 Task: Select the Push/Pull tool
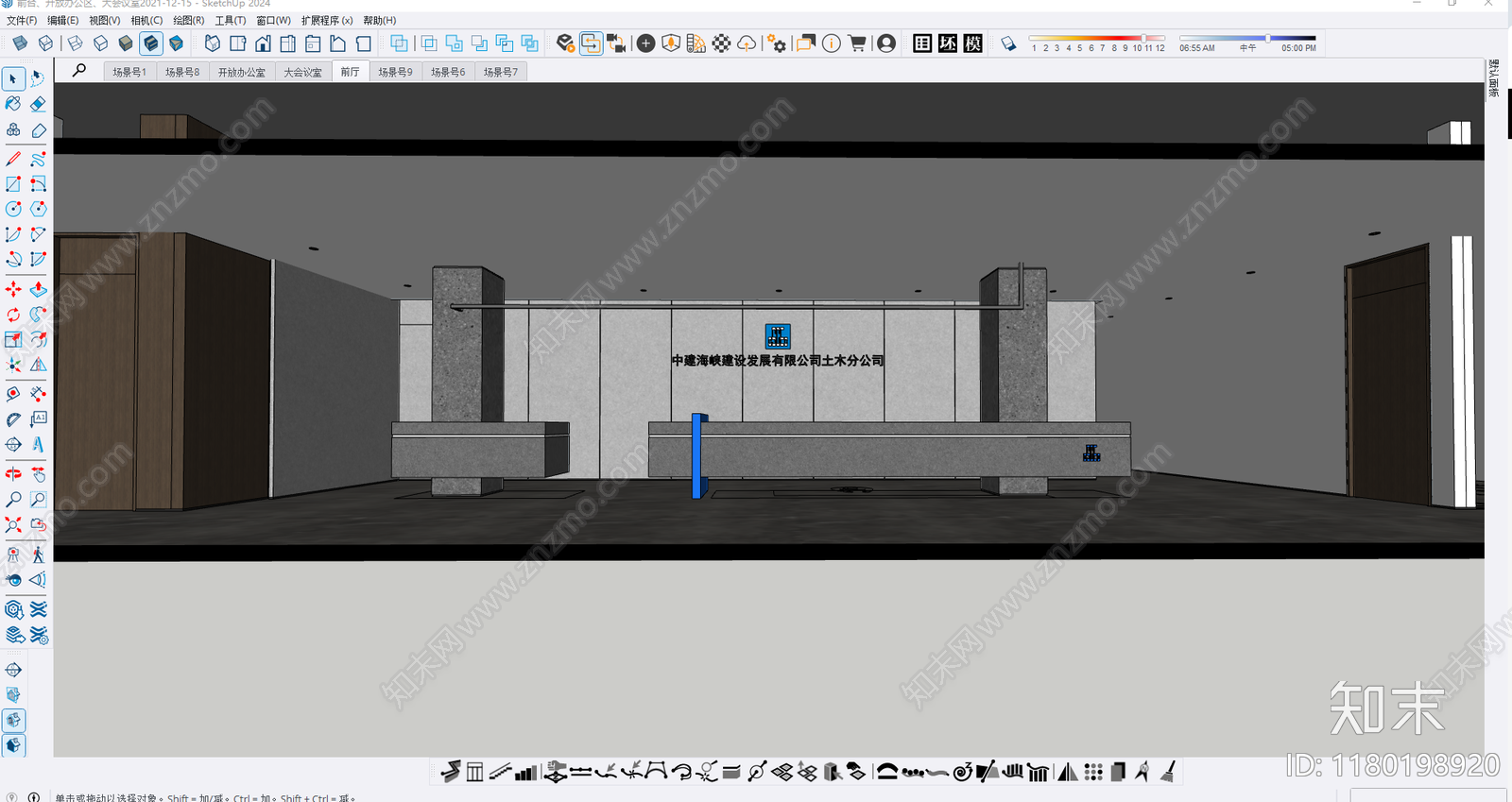38,289
